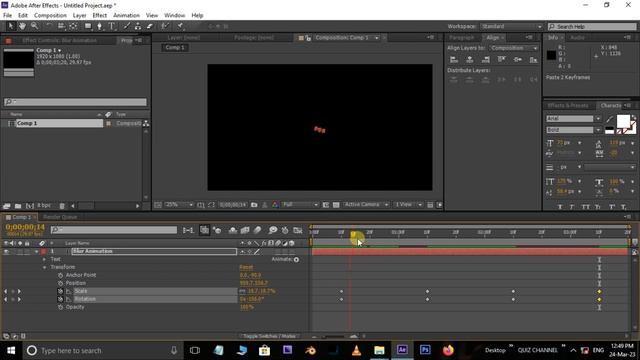Open the Animation menu

[126, 16]
